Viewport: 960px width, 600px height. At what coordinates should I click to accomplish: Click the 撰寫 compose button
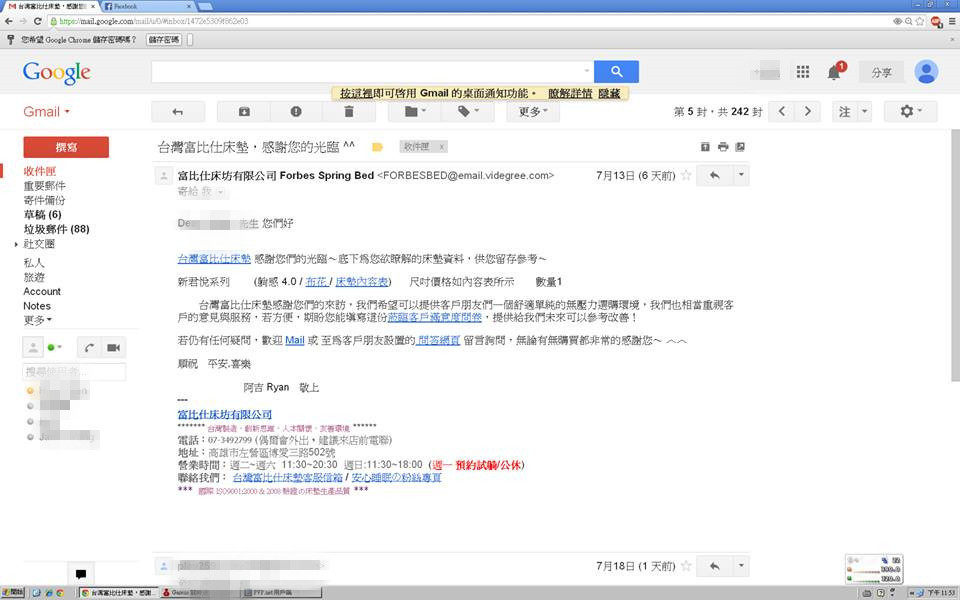click(66, 147)
